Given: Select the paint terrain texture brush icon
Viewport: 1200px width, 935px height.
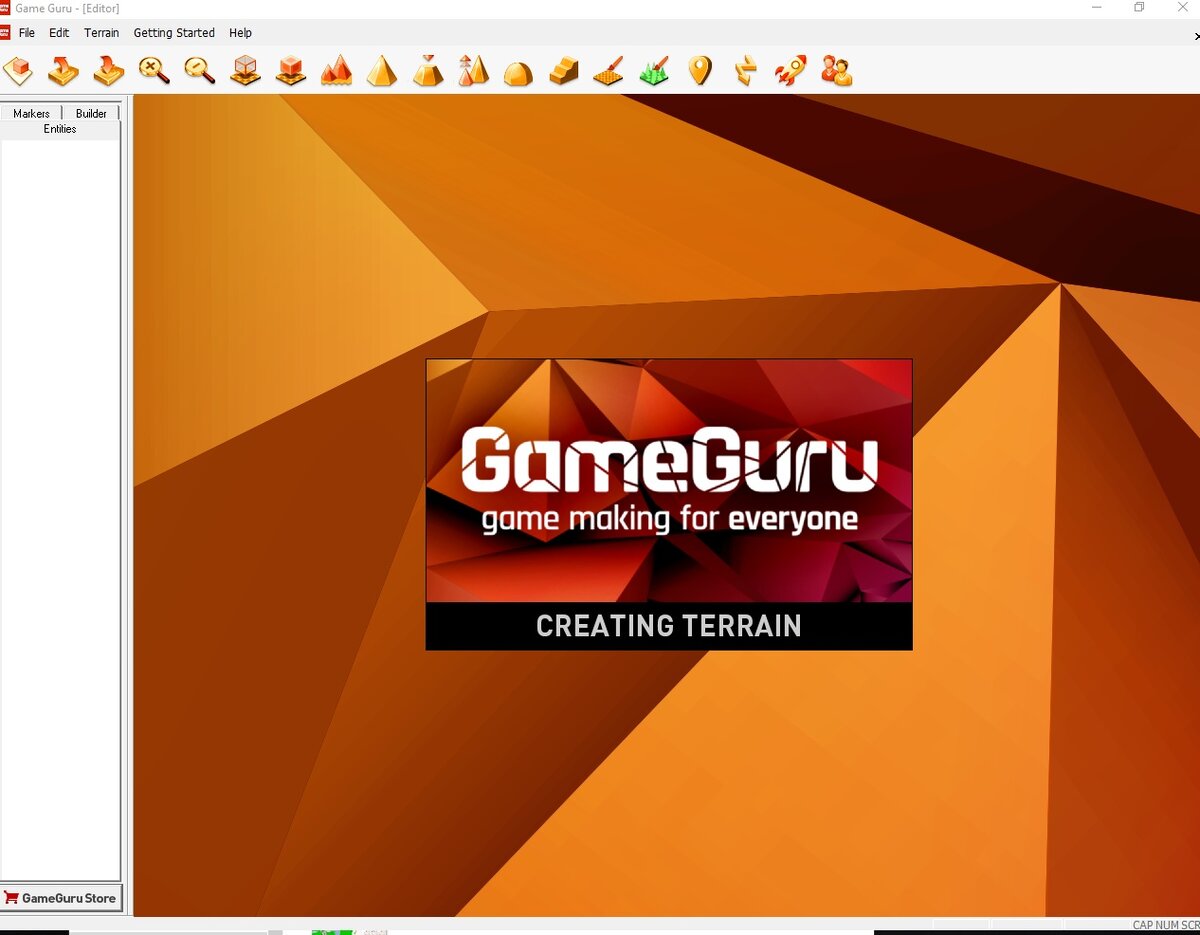Looking at the screenshot, I should pyautogui.click(x=609, y=71).
